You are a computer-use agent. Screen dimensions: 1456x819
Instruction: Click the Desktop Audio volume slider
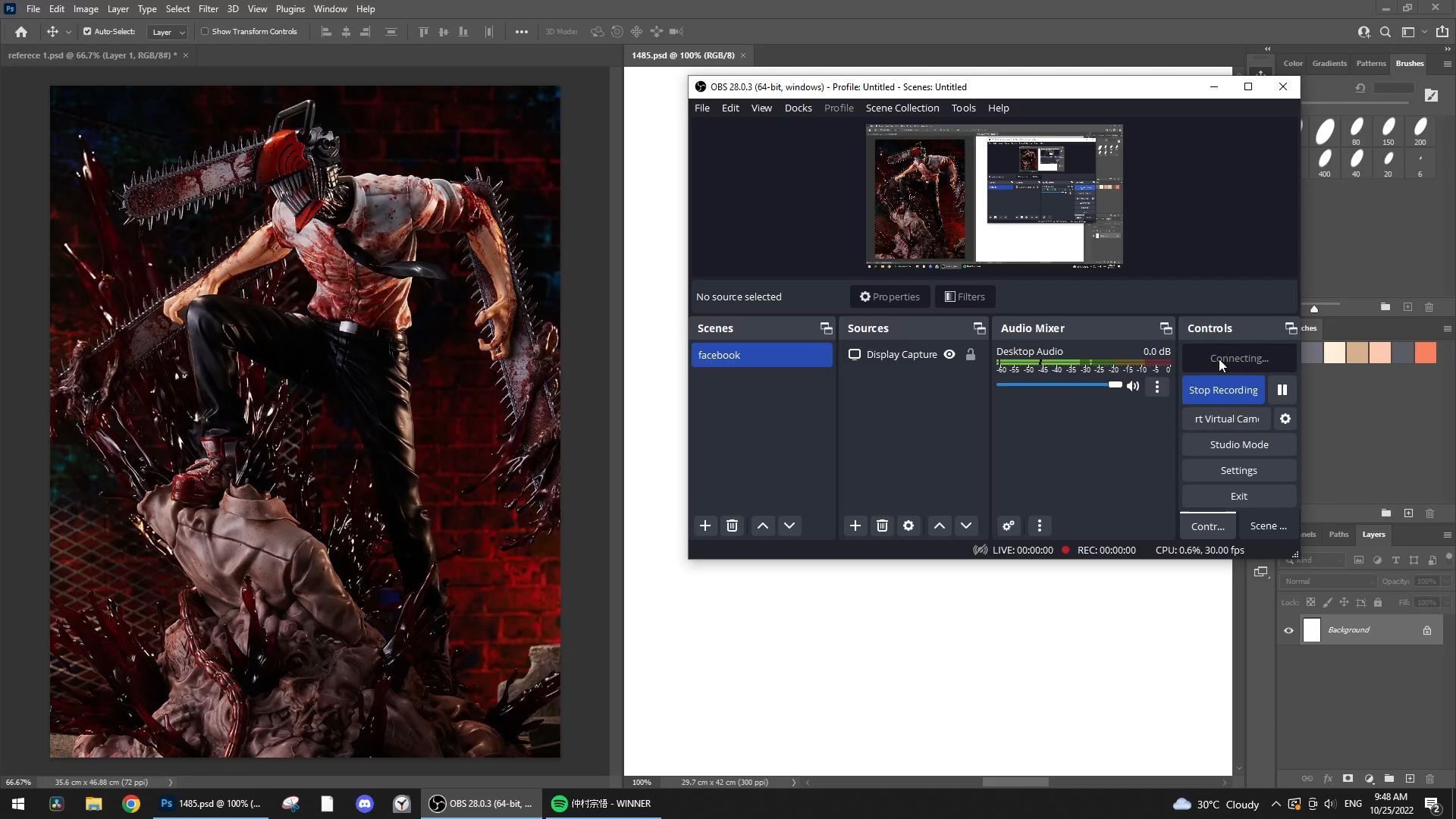pos(1059,385)
